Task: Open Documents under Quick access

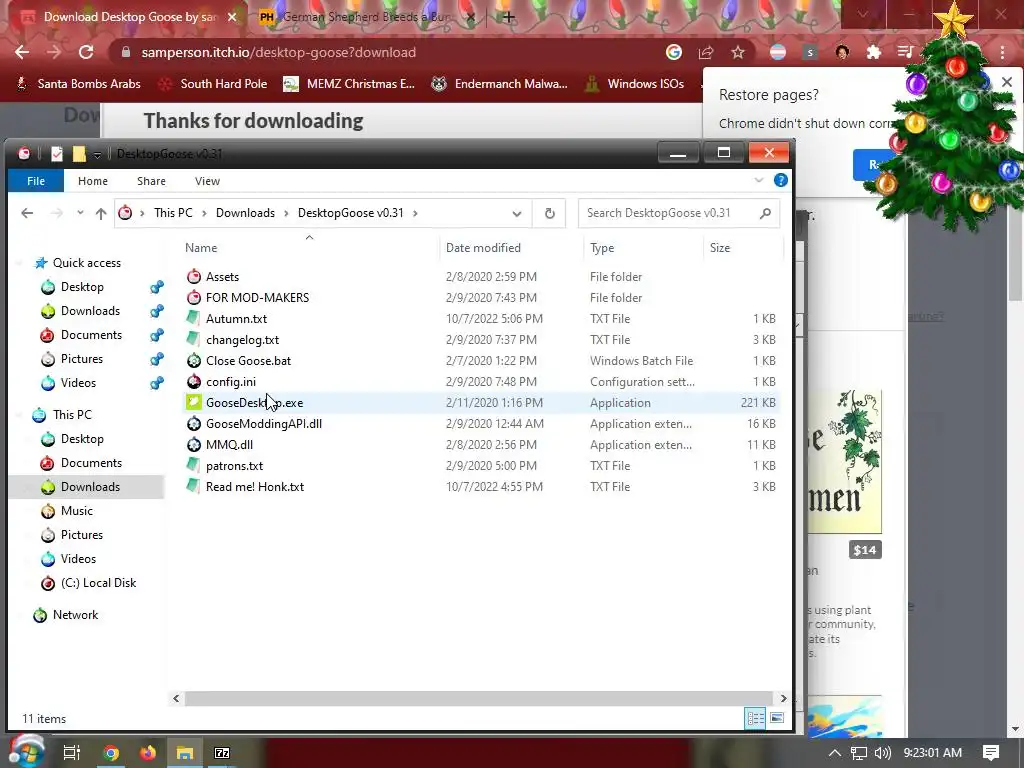Action: coord(91,335)
